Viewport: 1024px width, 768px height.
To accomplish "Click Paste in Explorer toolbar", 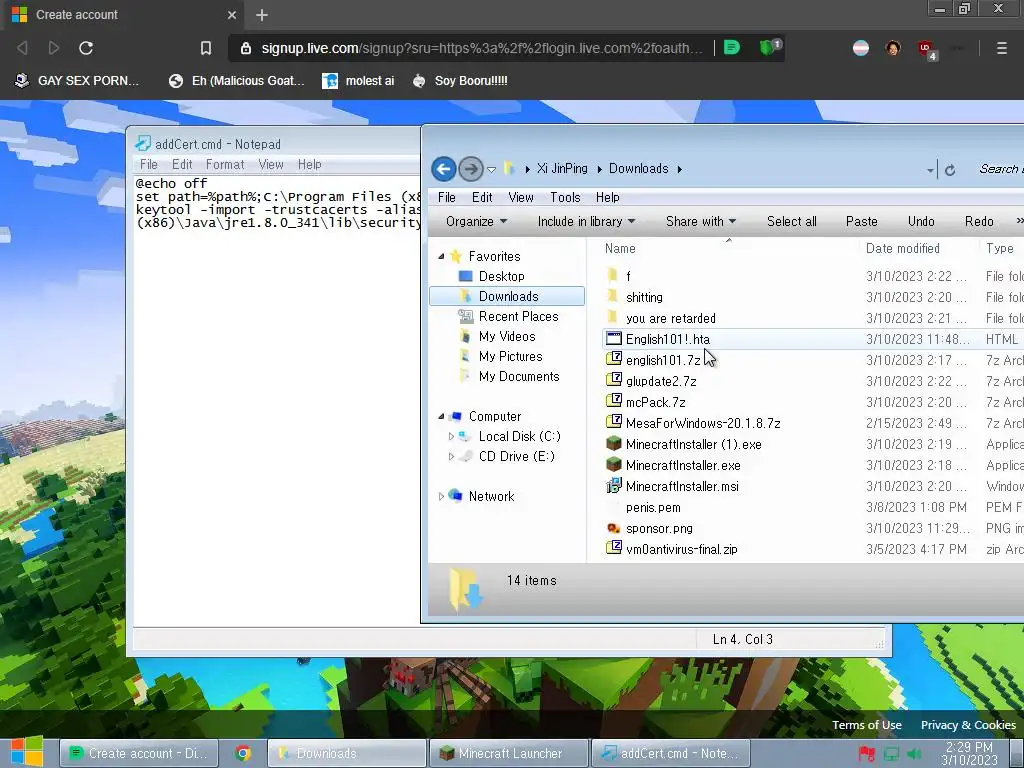I will (861, 221).
